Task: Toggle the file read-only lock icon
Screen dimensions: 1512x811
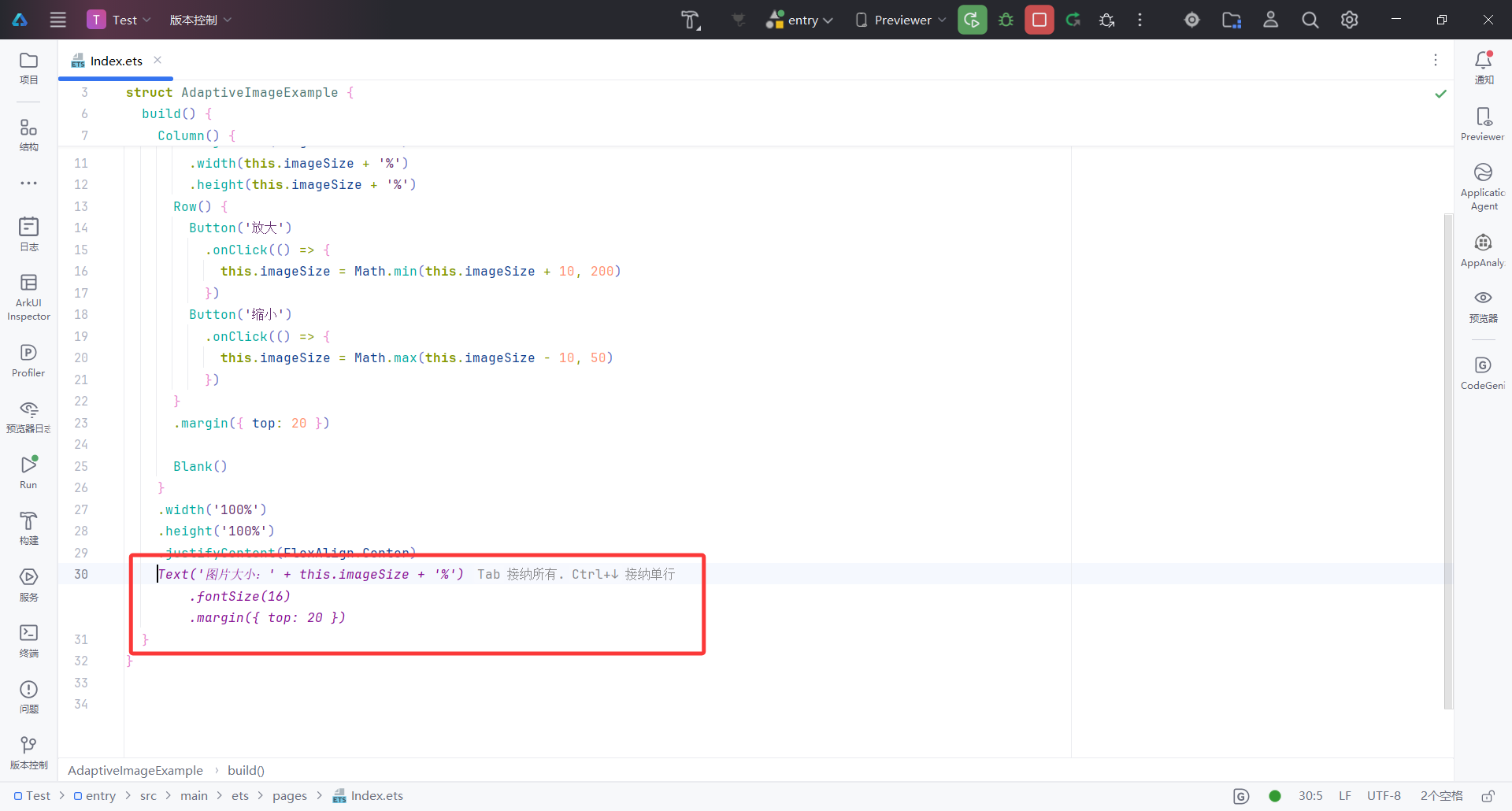Action: (1488, 796)
